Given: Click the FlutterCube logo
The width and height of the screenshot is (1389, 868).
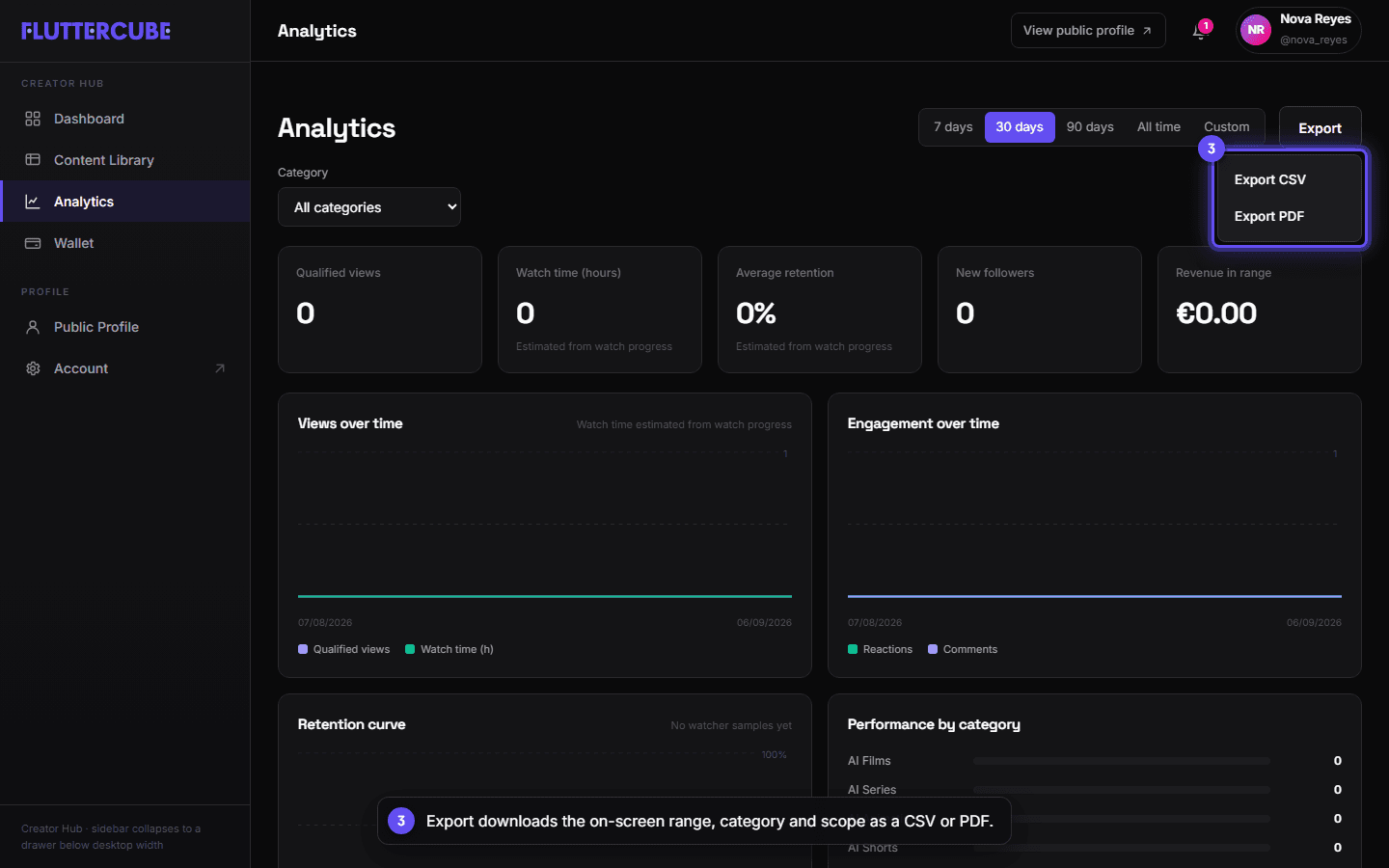Looking at the screenshot, I should [x=96, y=31].
